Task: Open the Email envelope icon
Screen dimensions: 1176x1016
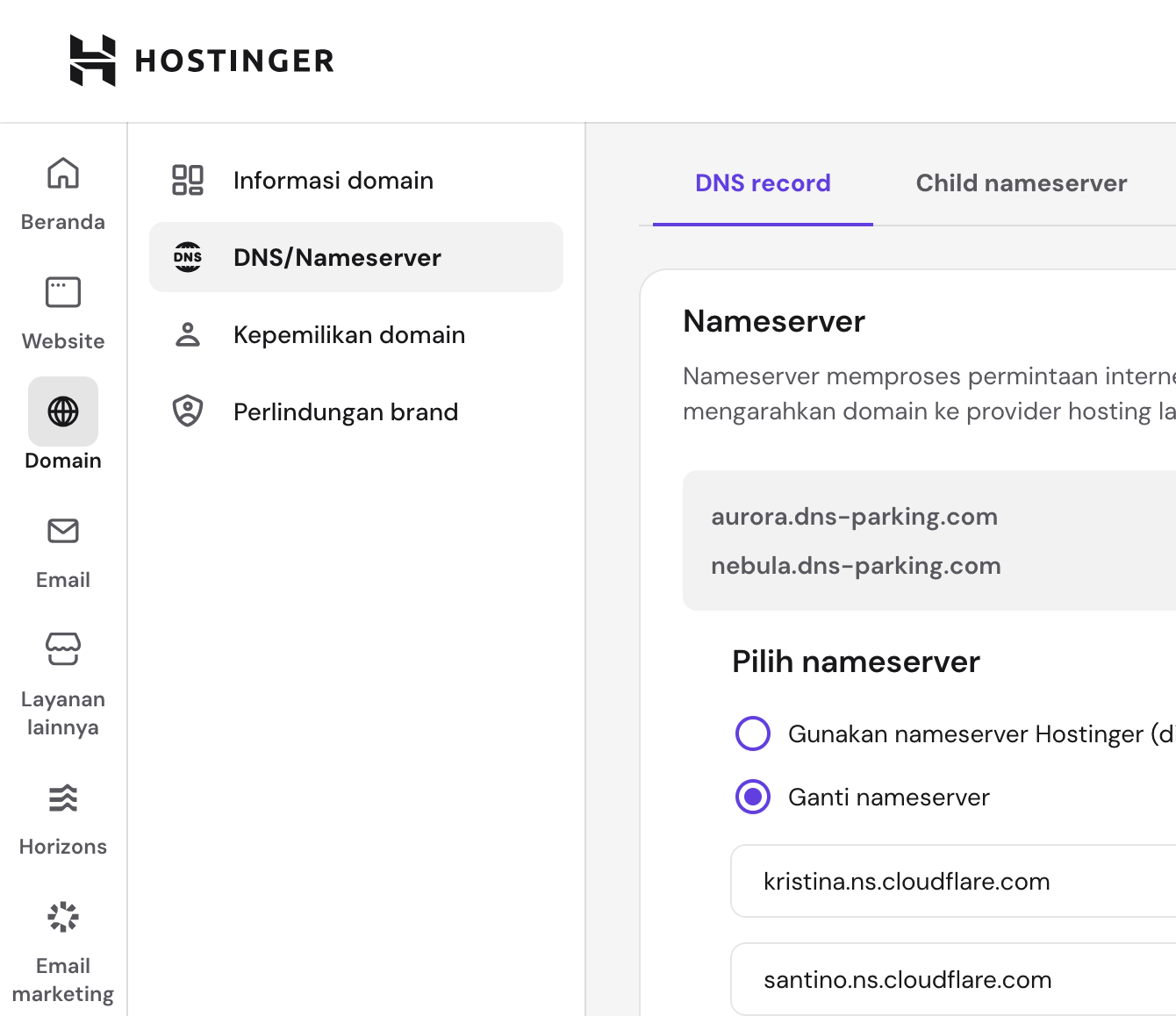Action: 63,531
